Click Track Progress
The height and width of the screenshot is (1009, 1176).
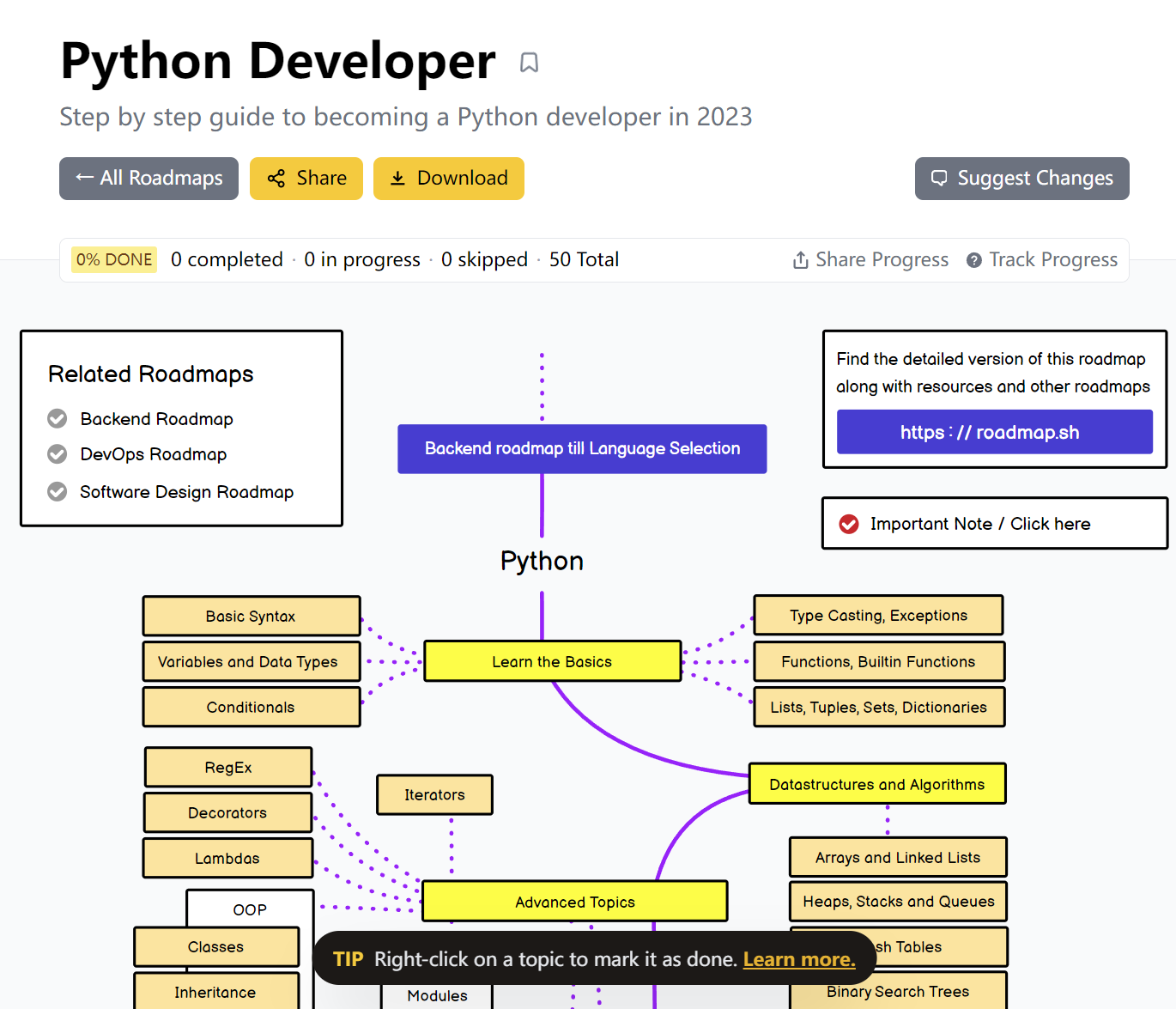pyautogui.click(x=1042, y=260)
